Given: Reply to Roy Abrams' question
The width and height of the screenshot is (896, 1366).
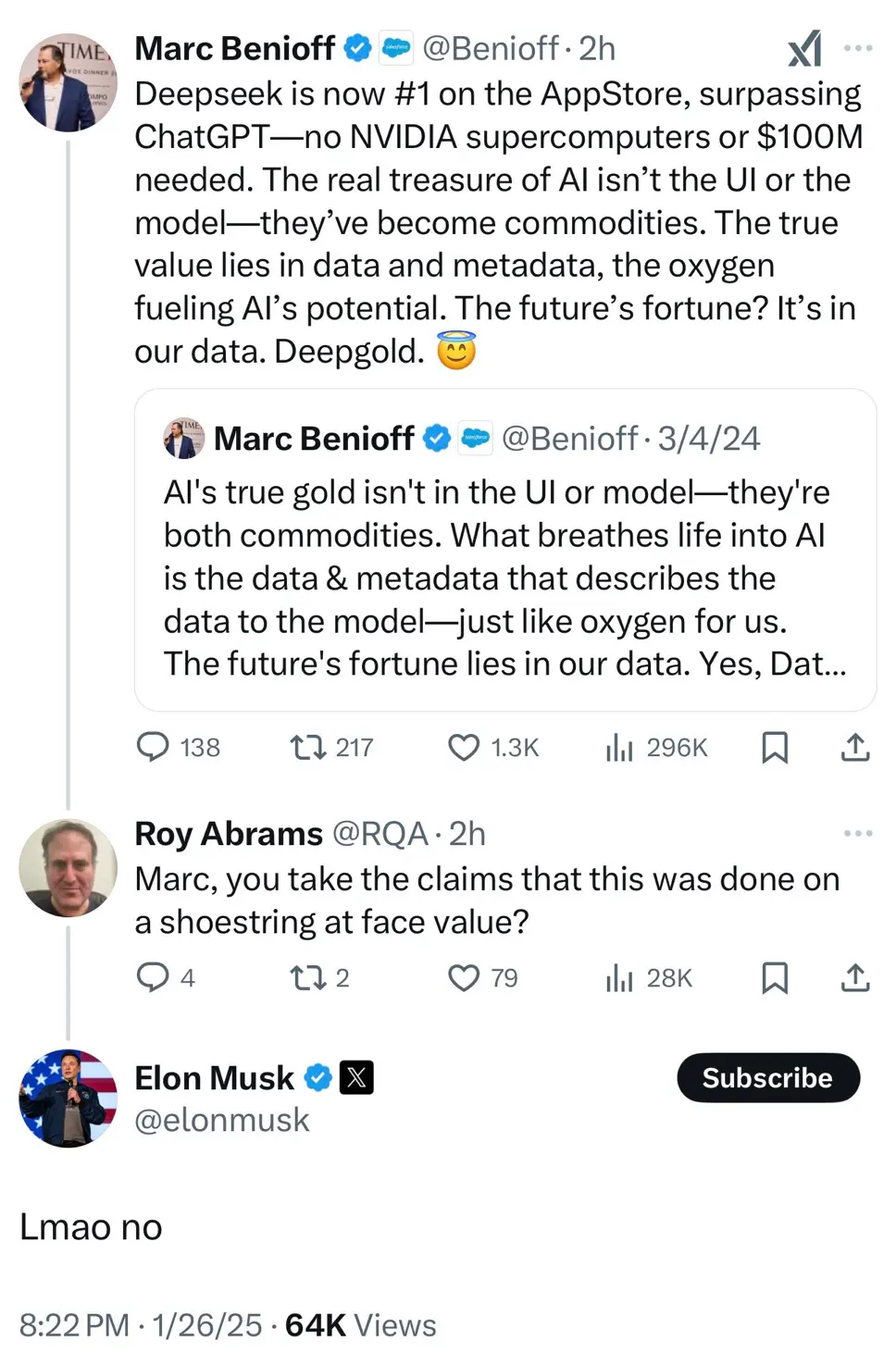Looking at the screenshot, I should 154,977.
